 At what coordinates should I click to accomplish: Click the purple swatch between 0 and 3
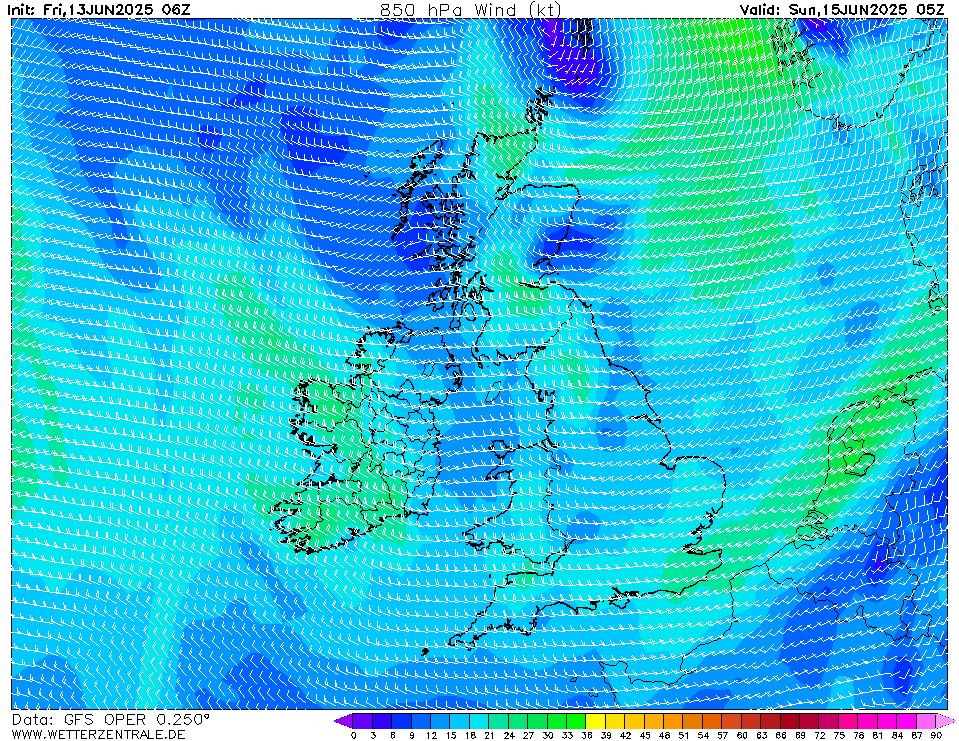pos(363,721)
